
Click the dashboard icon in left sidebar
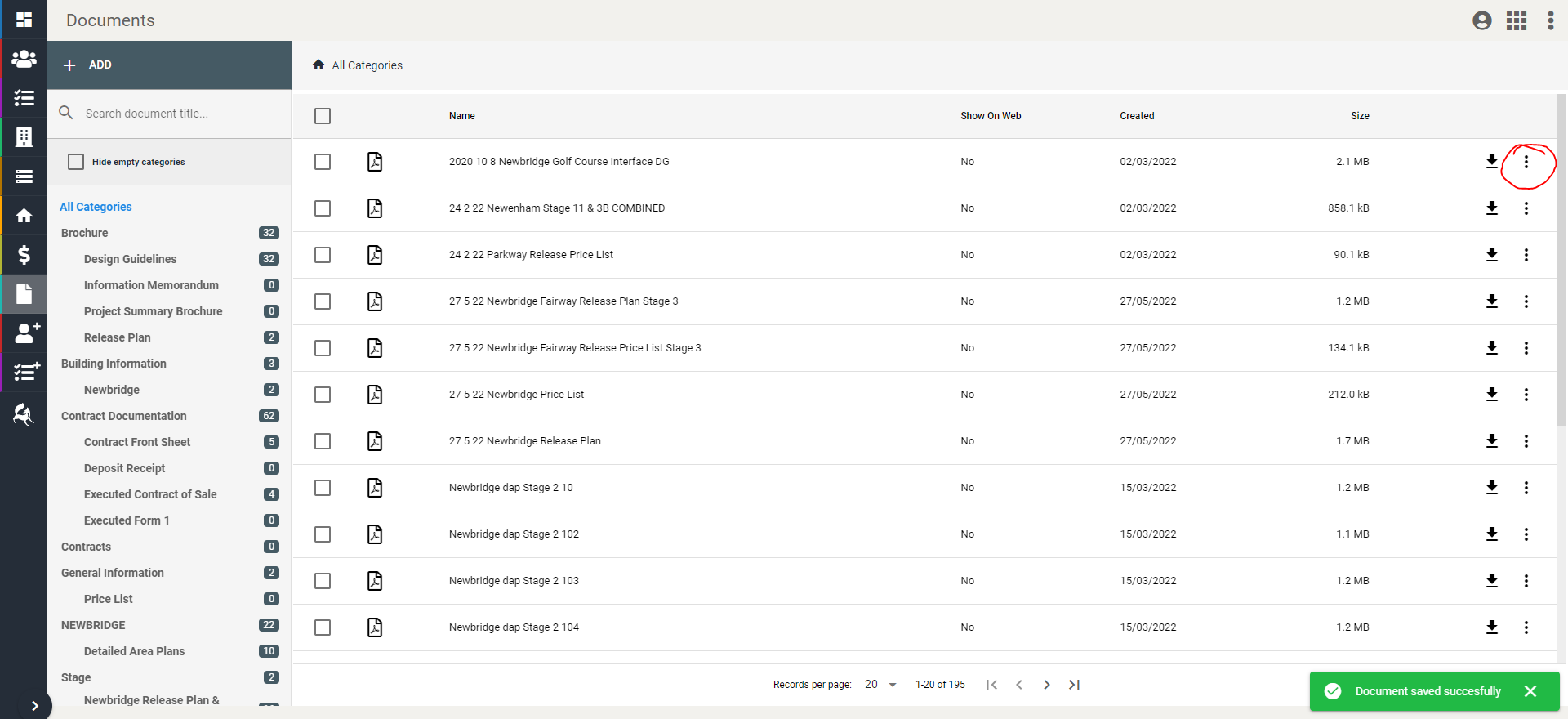tap(24, 20)
